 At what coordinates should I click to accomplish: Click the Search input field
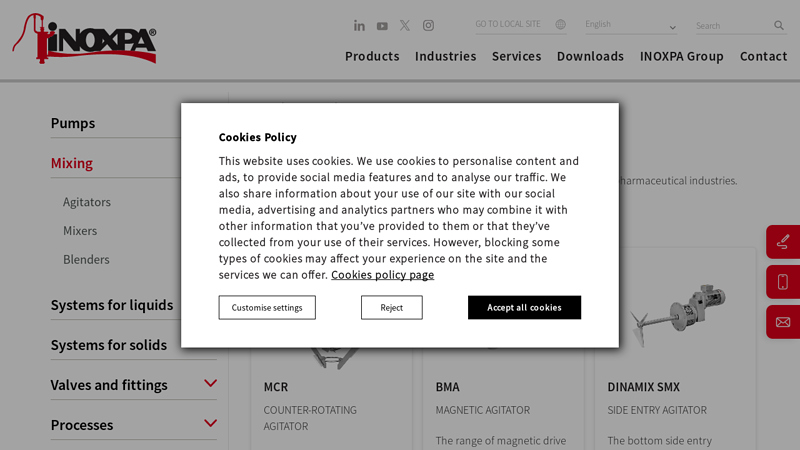click(732, 26)
